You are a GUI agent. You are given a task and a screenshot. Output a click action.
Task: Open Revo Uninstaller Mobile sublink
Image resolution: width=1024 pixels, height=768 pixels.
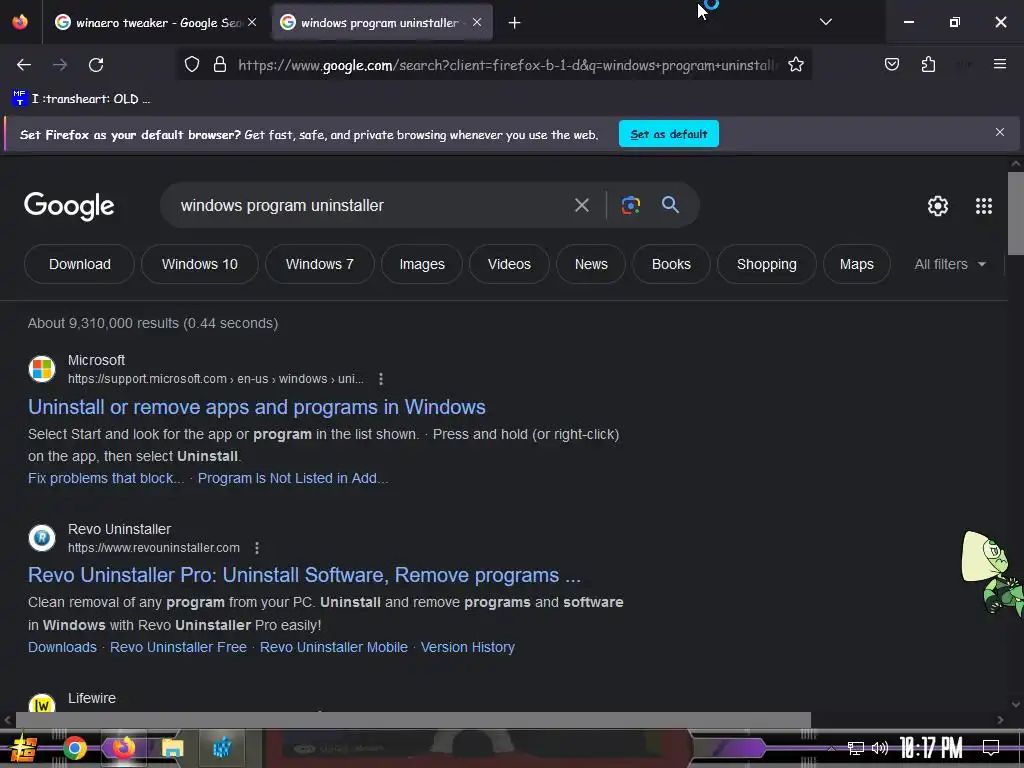click(334, 647)
